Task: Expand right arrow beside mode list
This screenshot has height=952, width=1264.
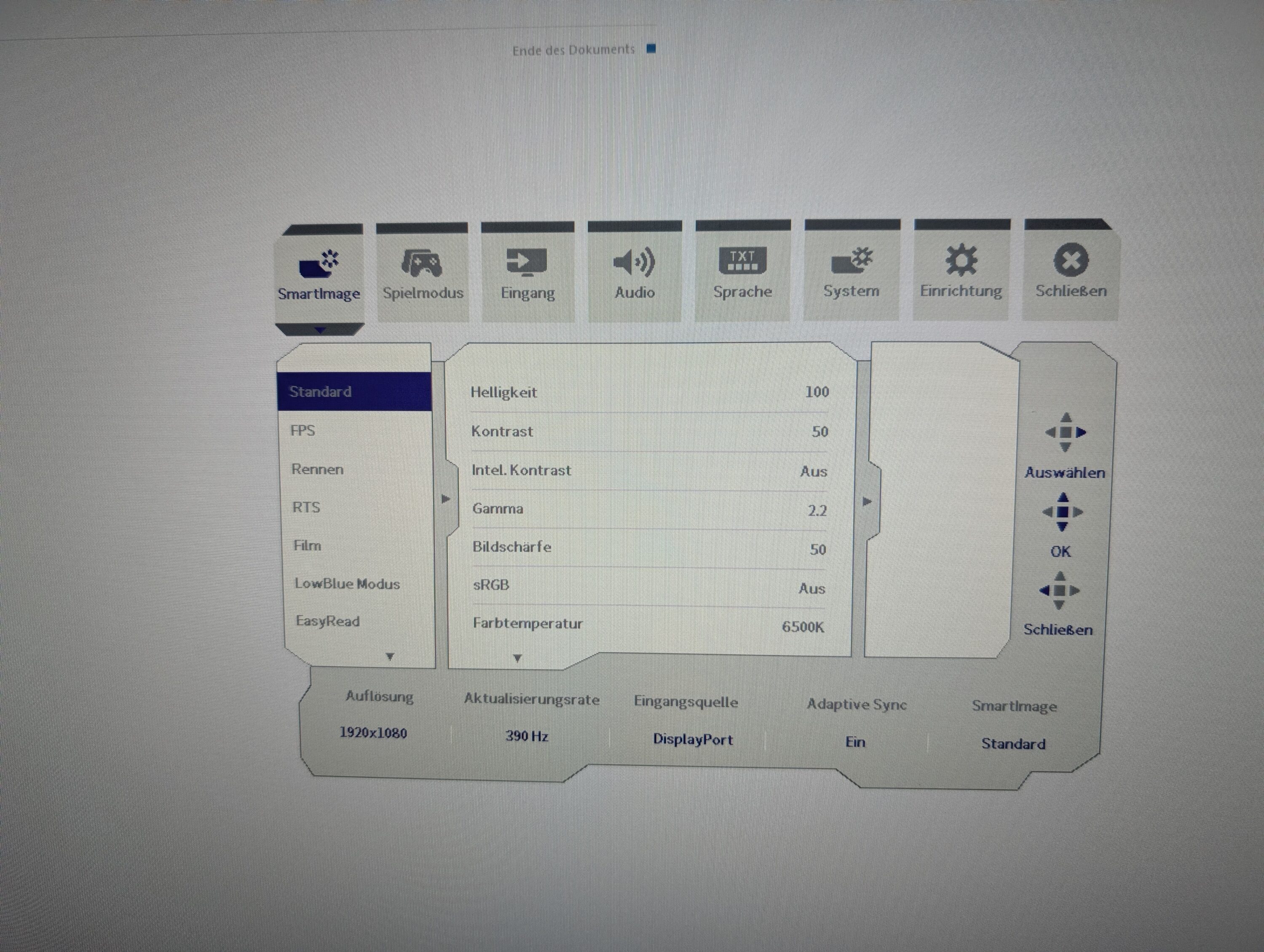Action: pyautogui.click(x=446, y=499)
